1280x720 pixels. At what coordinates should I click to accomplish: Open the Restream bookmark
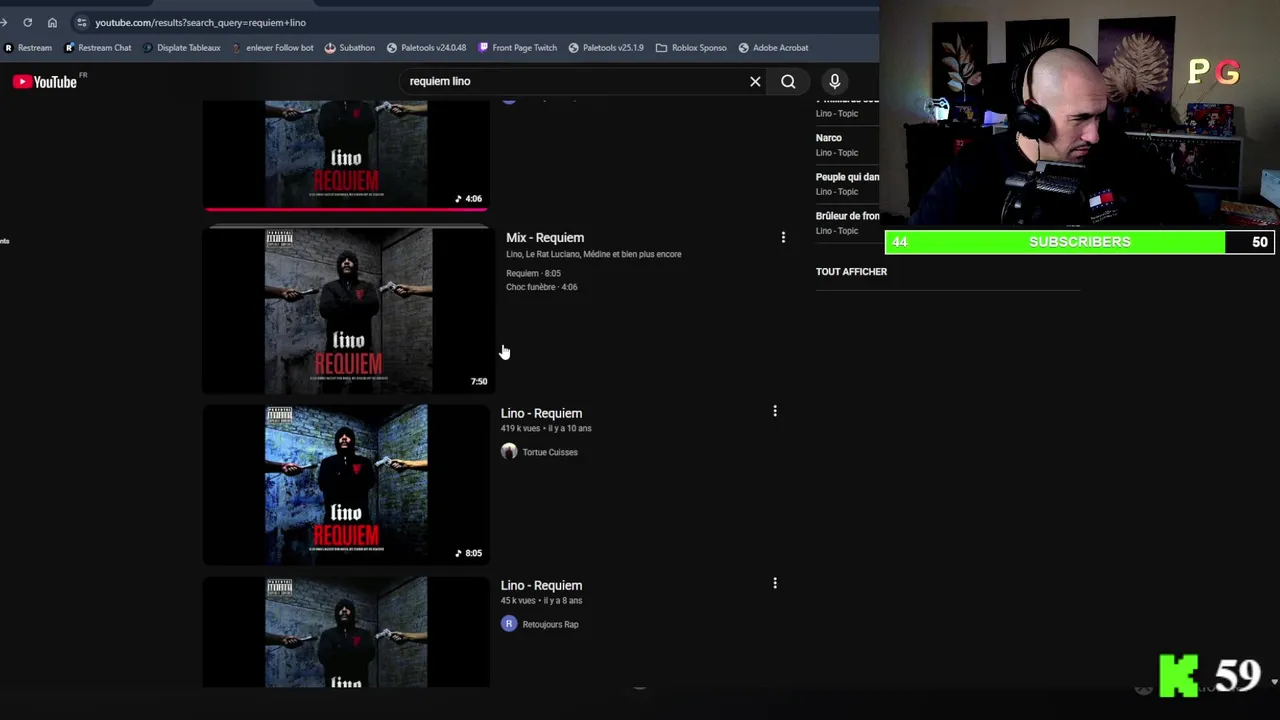28,47
